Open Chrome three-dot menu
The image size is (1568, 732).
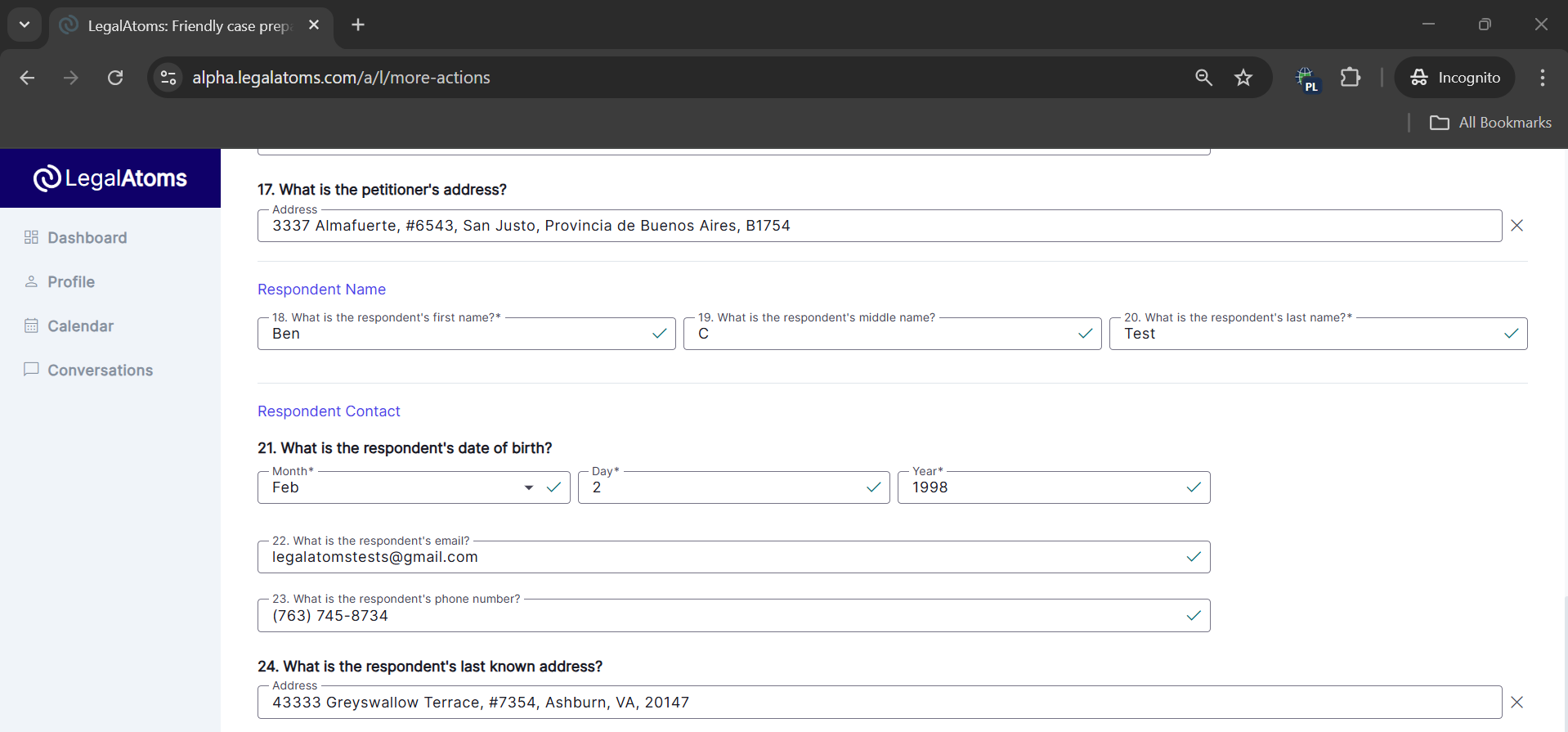[x=1542, y=78]
